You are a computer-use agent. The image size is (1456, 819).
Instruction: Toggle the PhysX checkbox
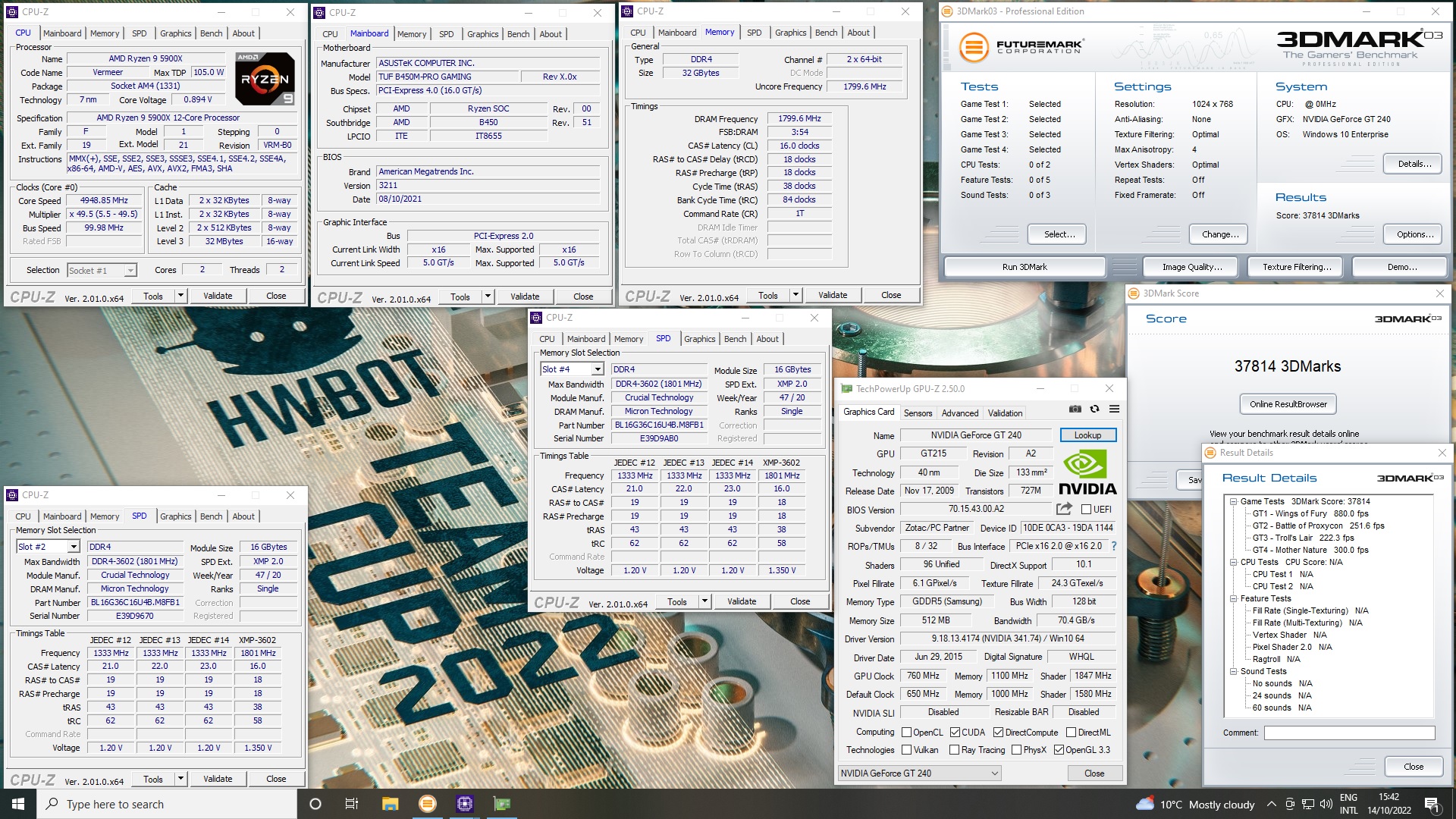1016,750
